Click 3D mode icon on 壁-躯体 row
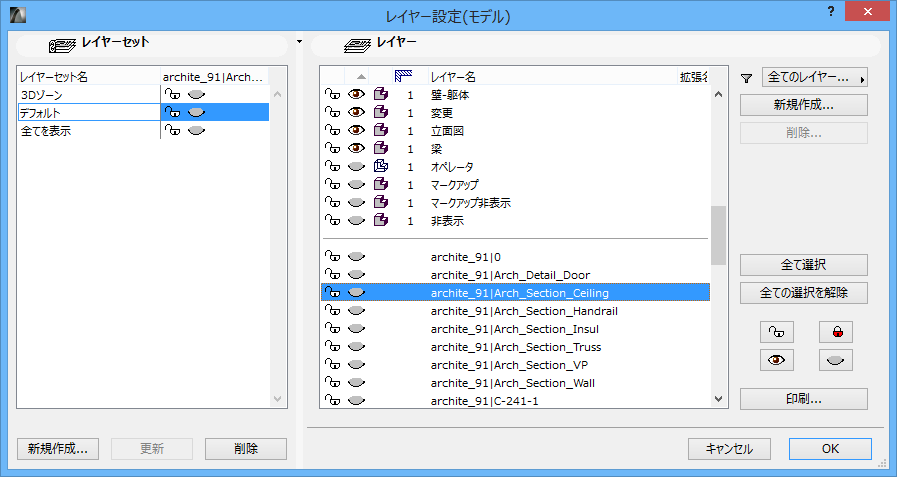This screenshot has height=477, width=897. click(x=381, y=94)
